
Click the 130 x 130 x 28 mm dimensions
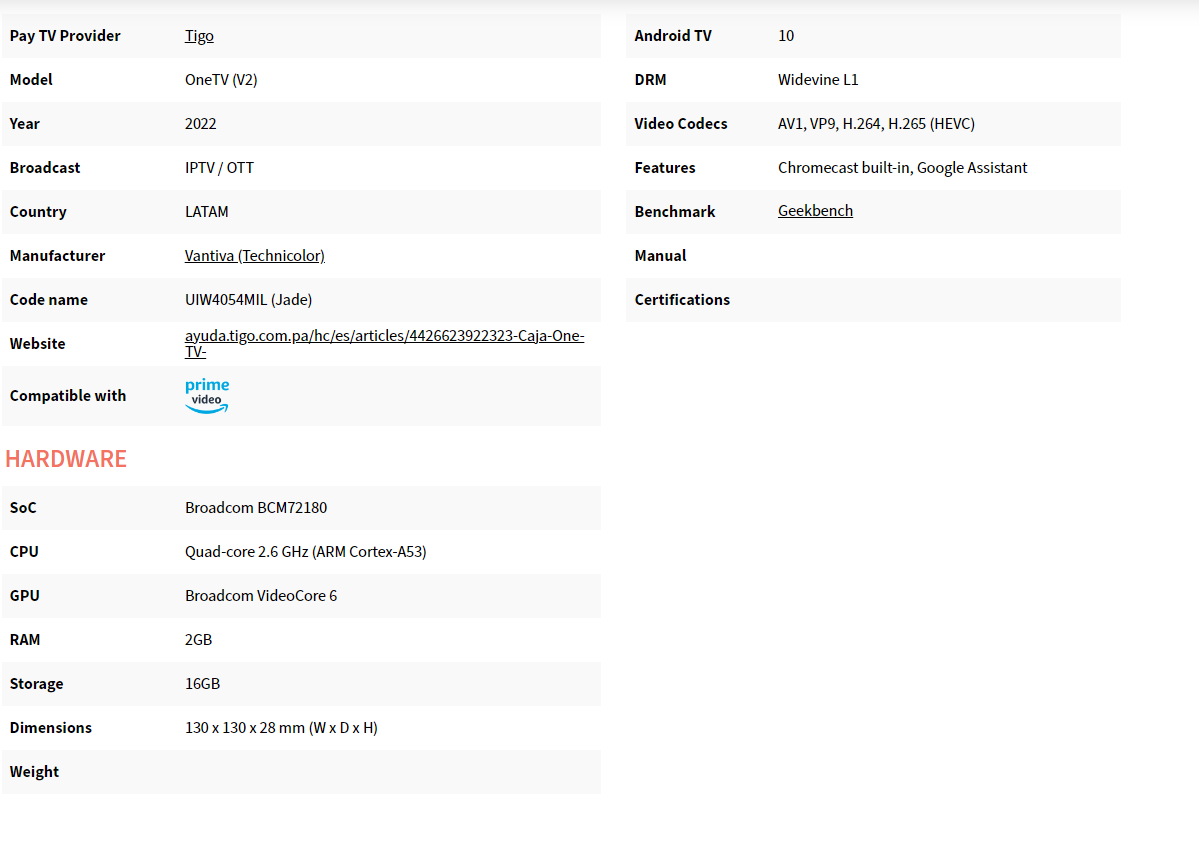(x=281, y=728)
